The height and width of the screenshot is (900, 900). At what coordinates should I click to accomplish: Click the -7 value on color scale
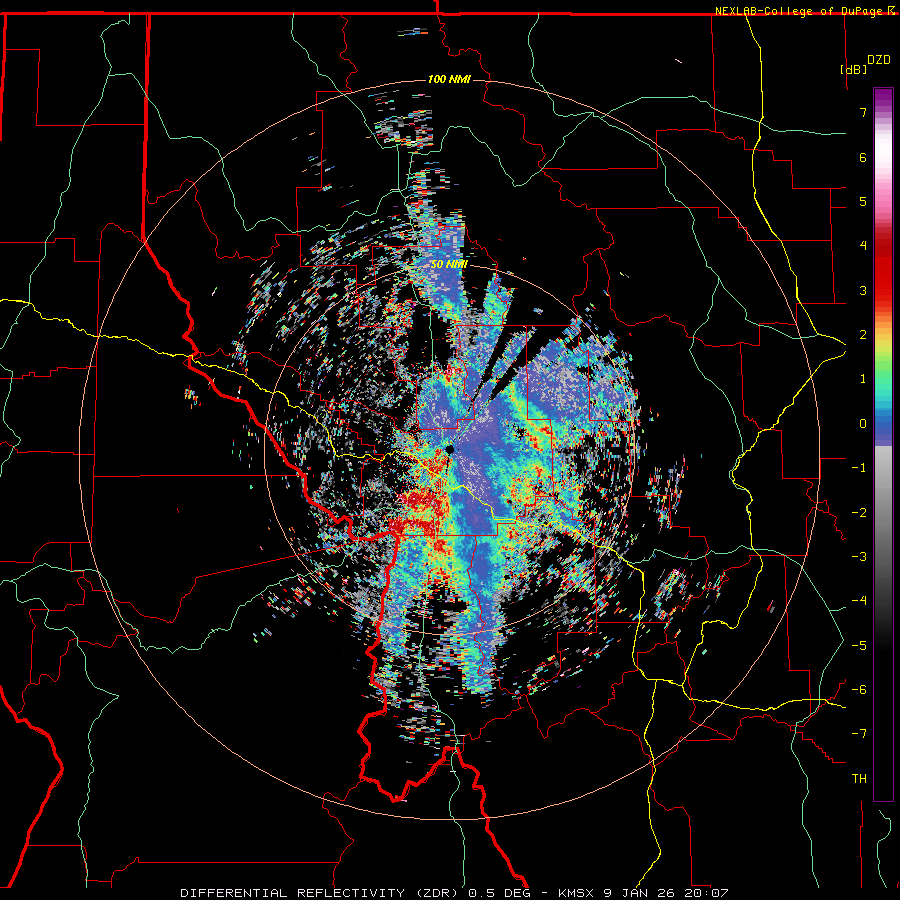tap(859, 734)
